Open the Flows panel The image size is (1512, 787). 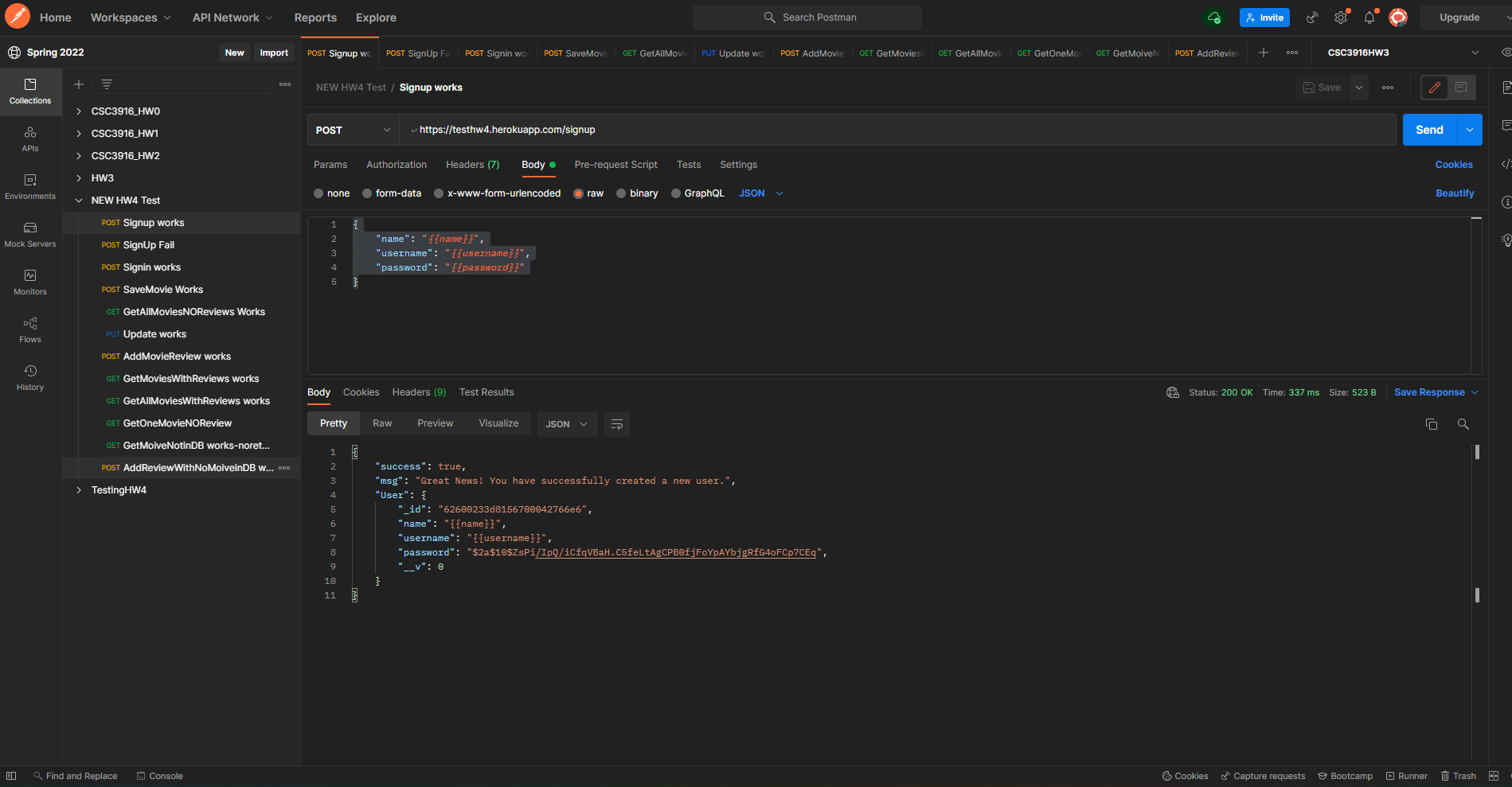point(30,331)
